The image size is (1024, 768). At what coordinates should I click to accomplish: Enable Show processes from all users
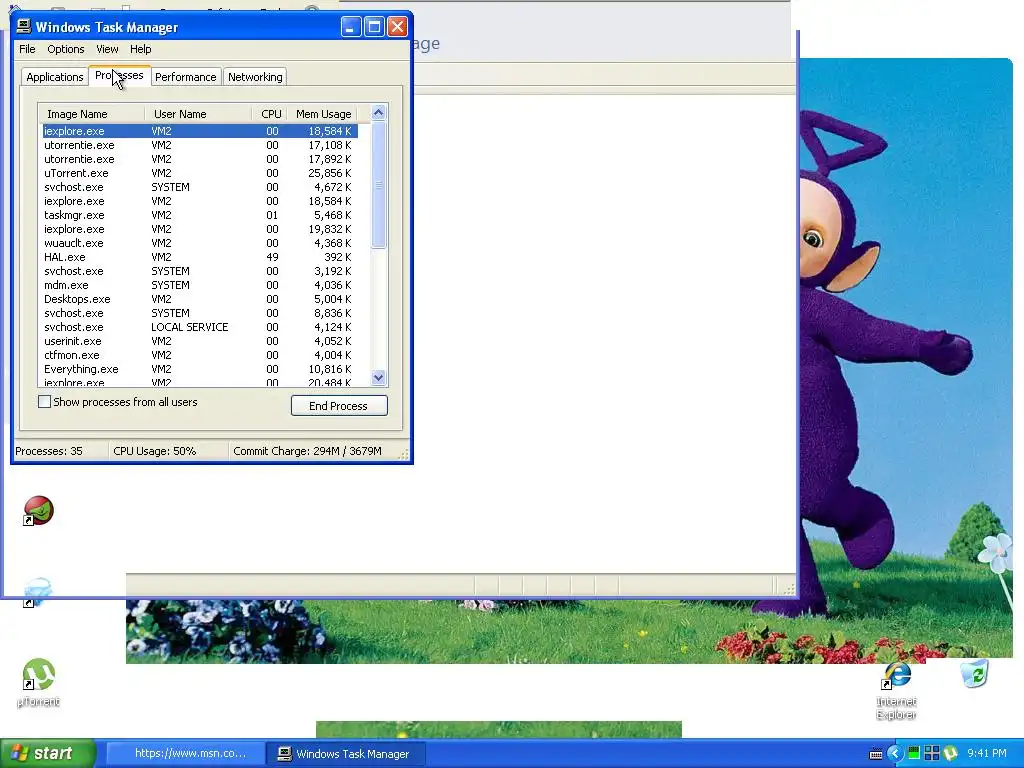[x=44, y=402]
